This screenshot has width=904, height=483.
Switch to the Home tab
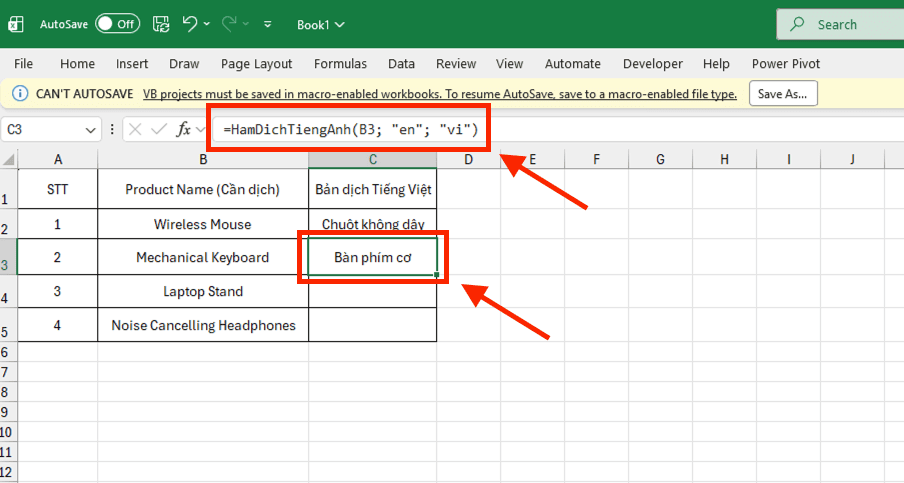[x=77, y=63]
